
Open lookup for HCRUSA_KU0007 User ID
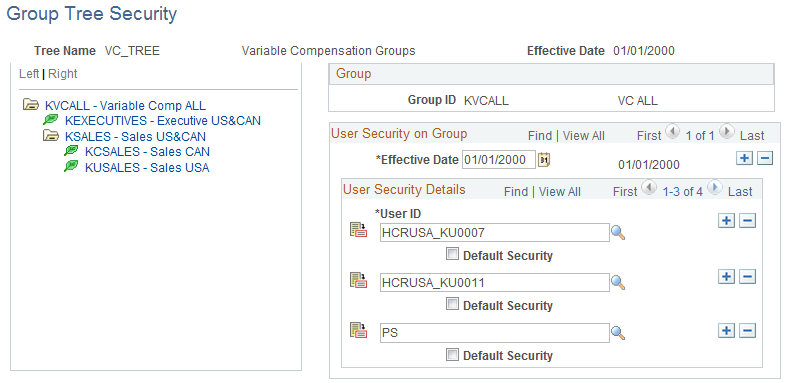click(619, 233)
